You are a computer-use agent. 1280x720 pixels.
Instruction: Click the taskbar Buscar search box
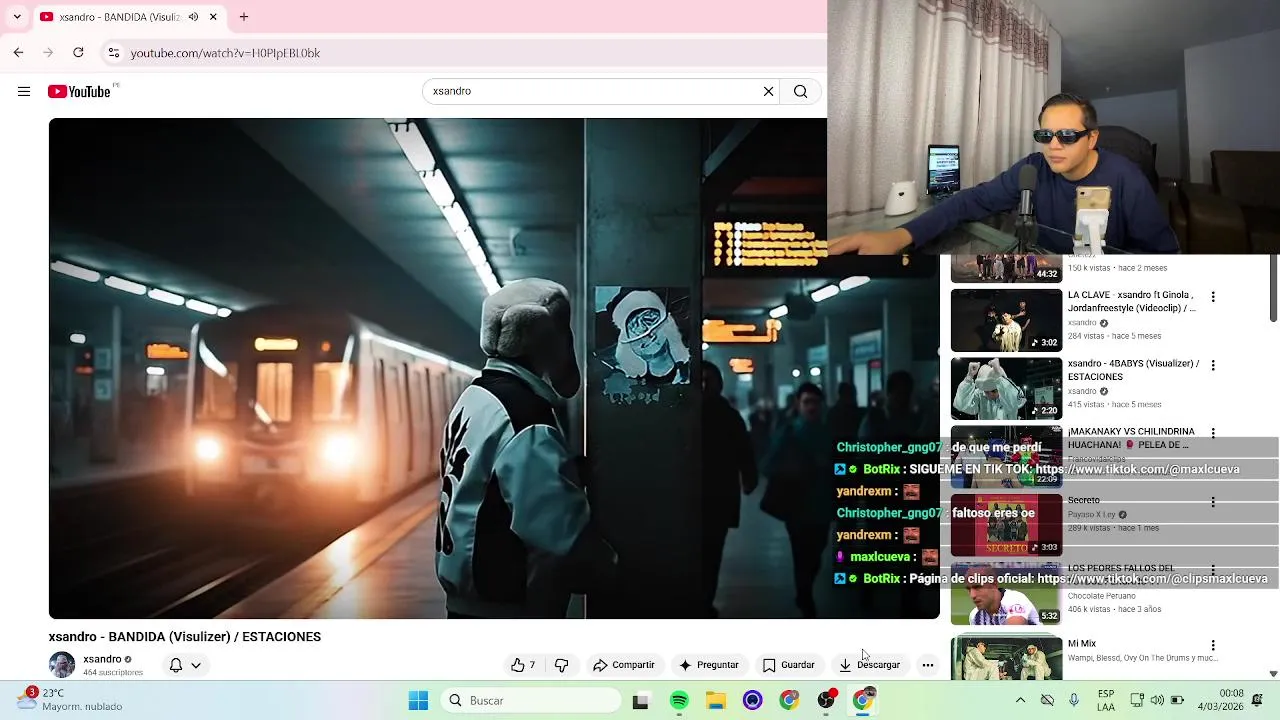[533, 701]
